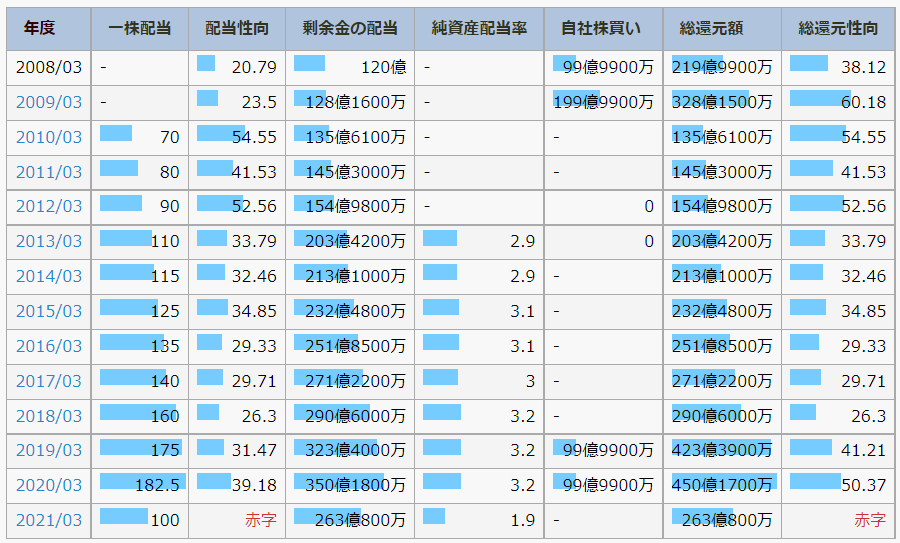
Task: Open the 2014/03 fiscal year link
Action: 49,276
